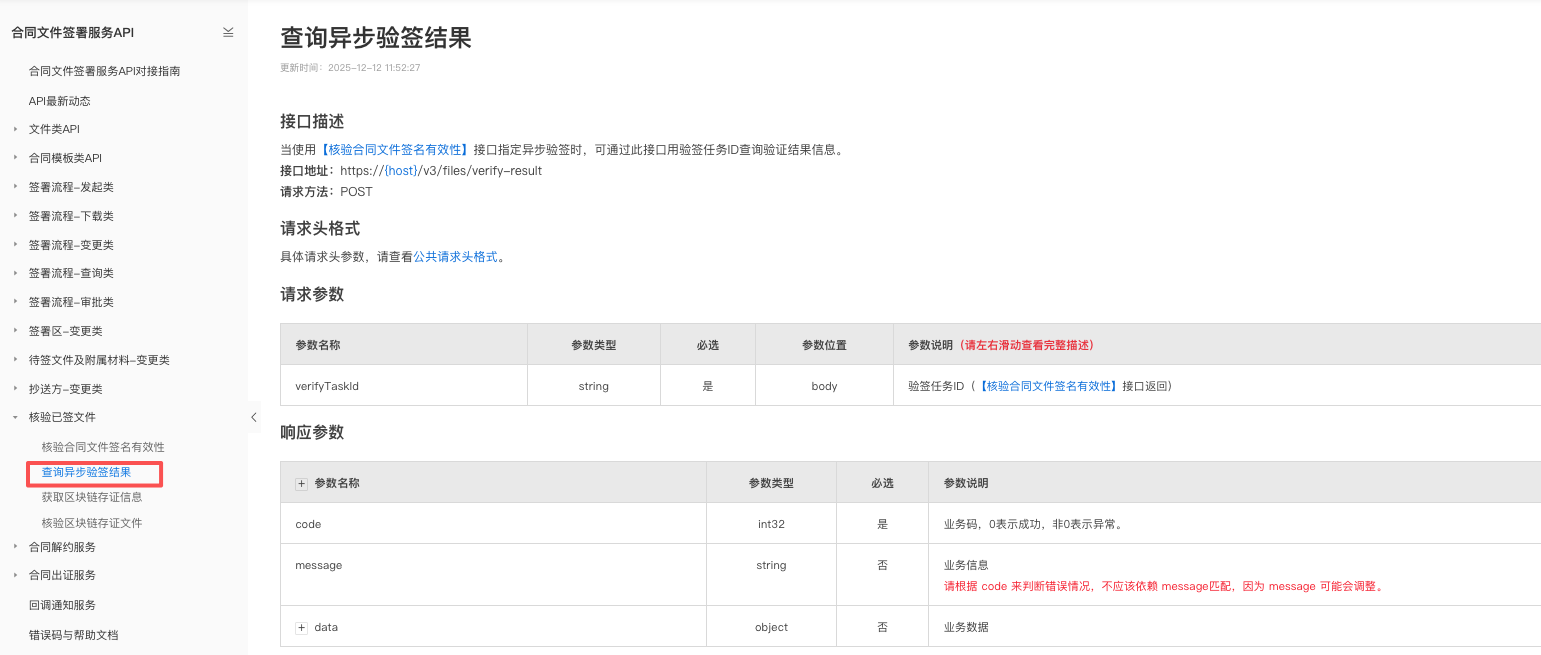Open API最新动态 in sidebar
Image resolution: width=1541 pixels, height=655 pixels.
click(x=59, y=101)
